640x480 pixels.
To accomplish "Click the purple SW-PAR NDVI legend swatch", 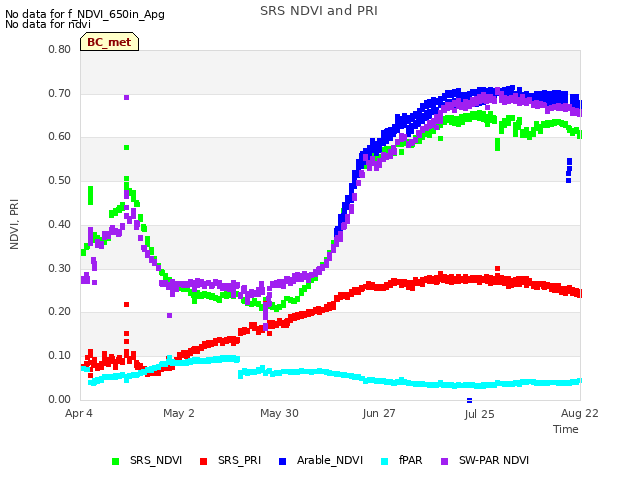I will [x=445, y=461].
